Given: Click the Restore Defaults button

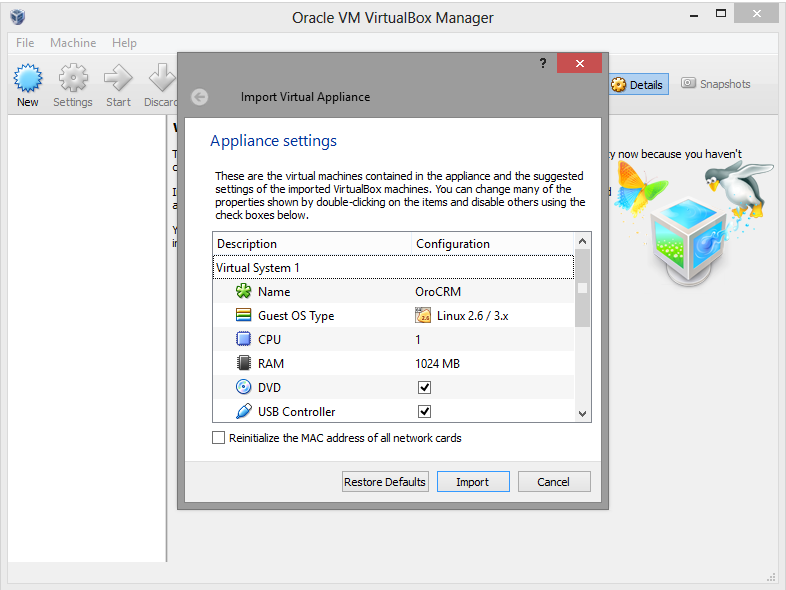Looking at the screenshot, I should (385, 482).
